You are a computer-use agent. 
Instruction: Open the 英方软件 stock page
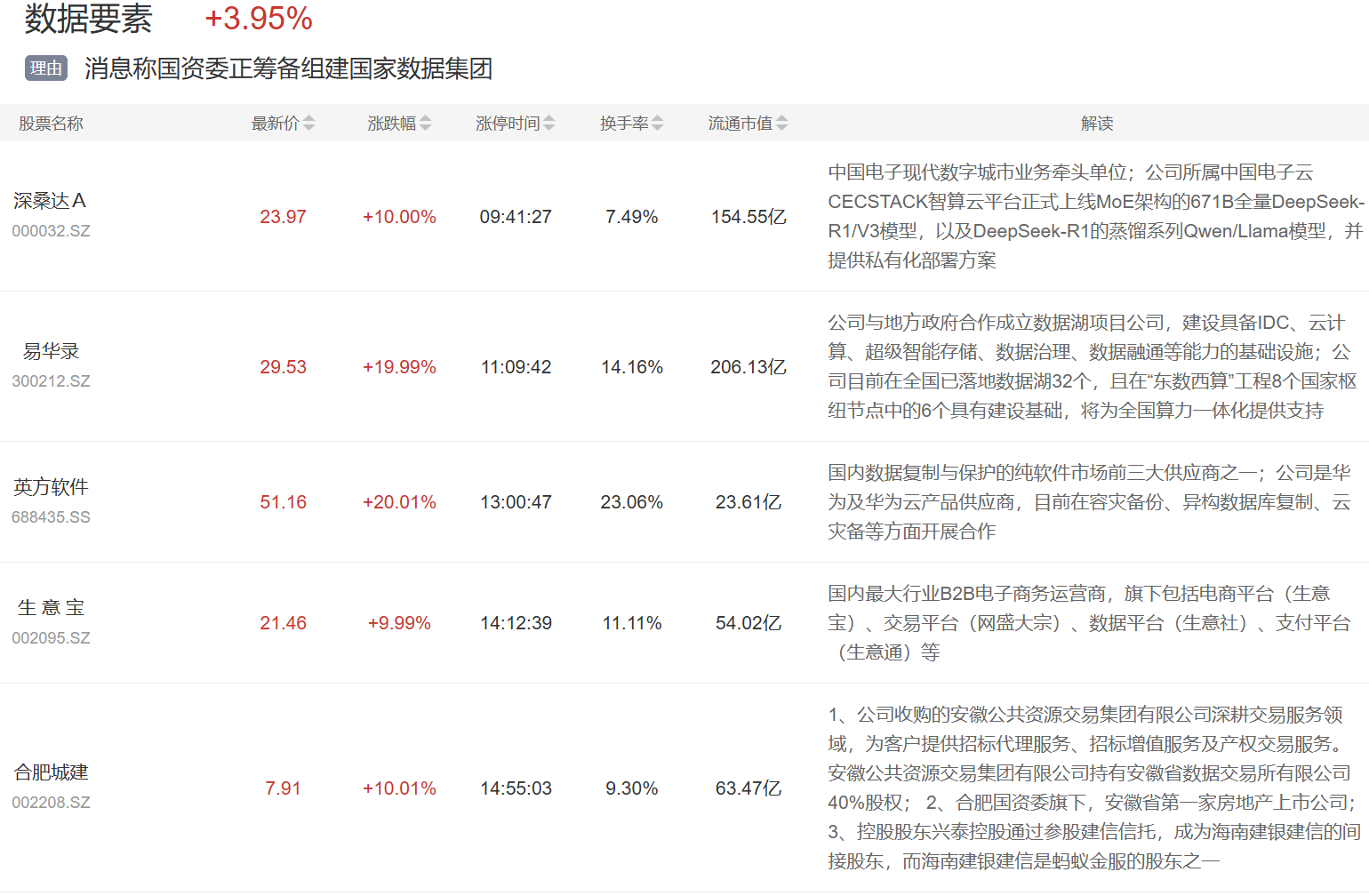pyautogui.click(x=51, y=487)
